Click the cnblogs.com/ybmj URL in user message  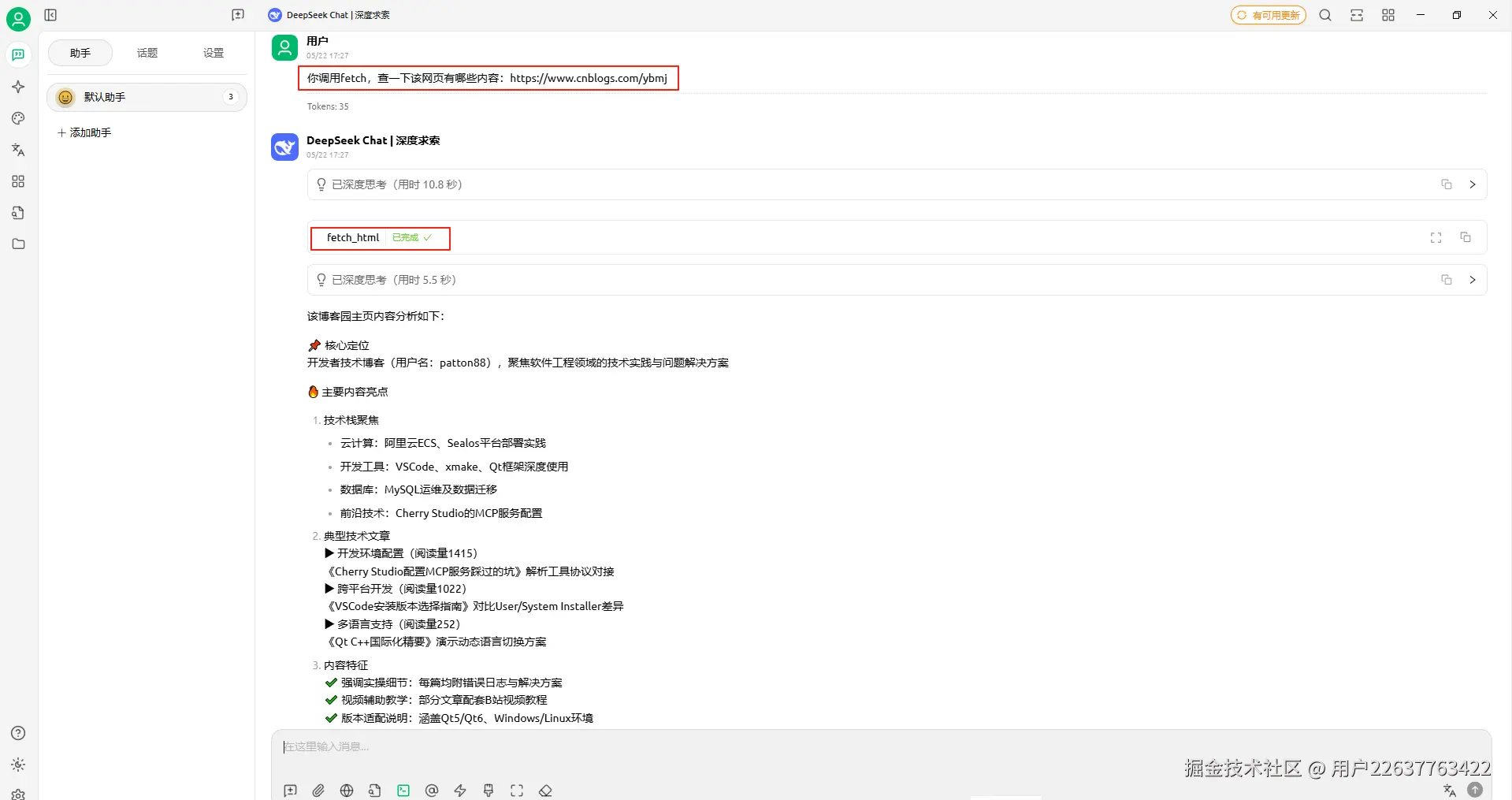[589, 78]
